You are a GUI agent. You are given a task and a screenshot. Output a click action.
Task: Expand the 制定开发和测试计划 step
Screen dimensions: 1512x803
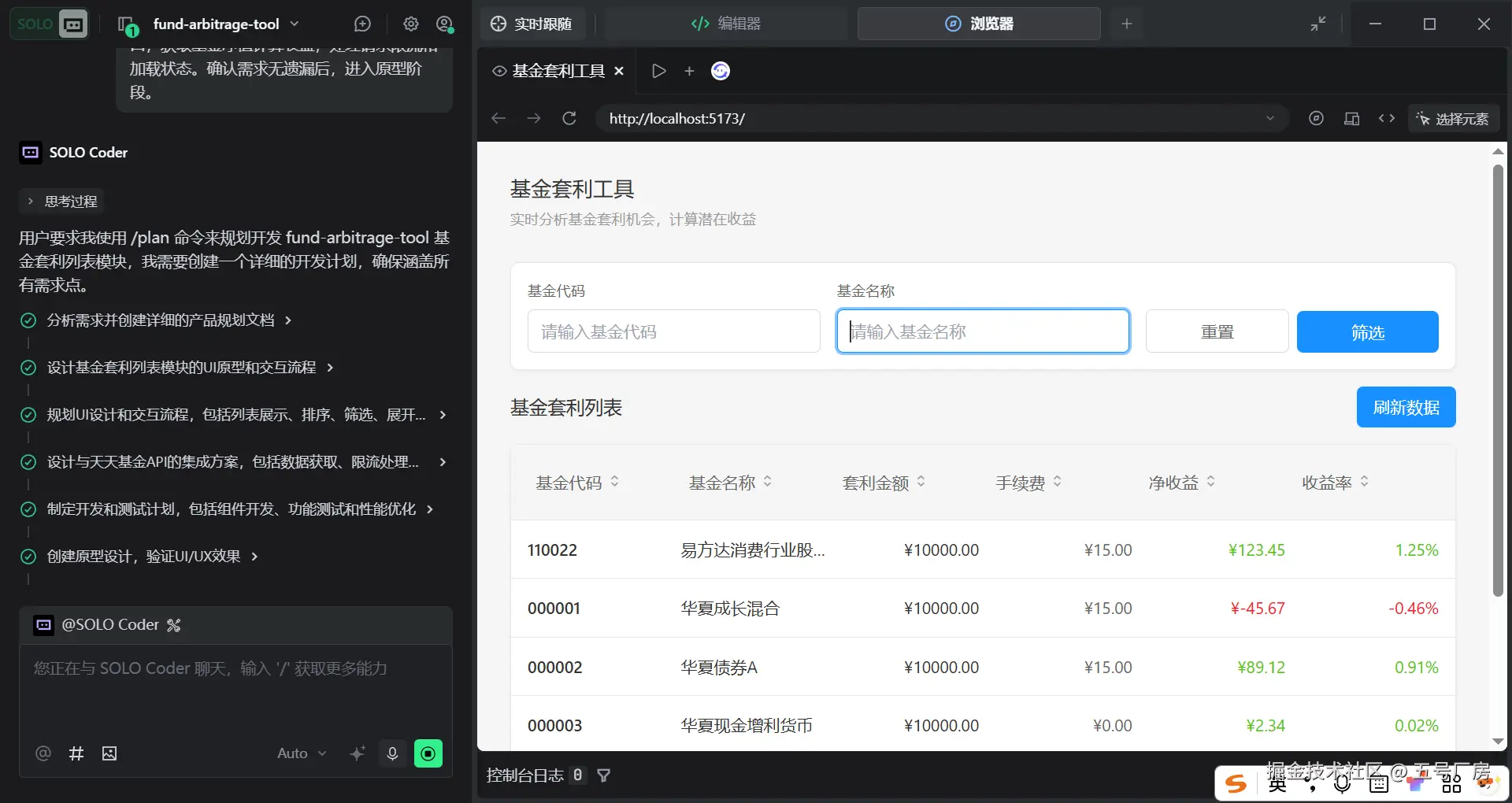[x=430, y=509]
